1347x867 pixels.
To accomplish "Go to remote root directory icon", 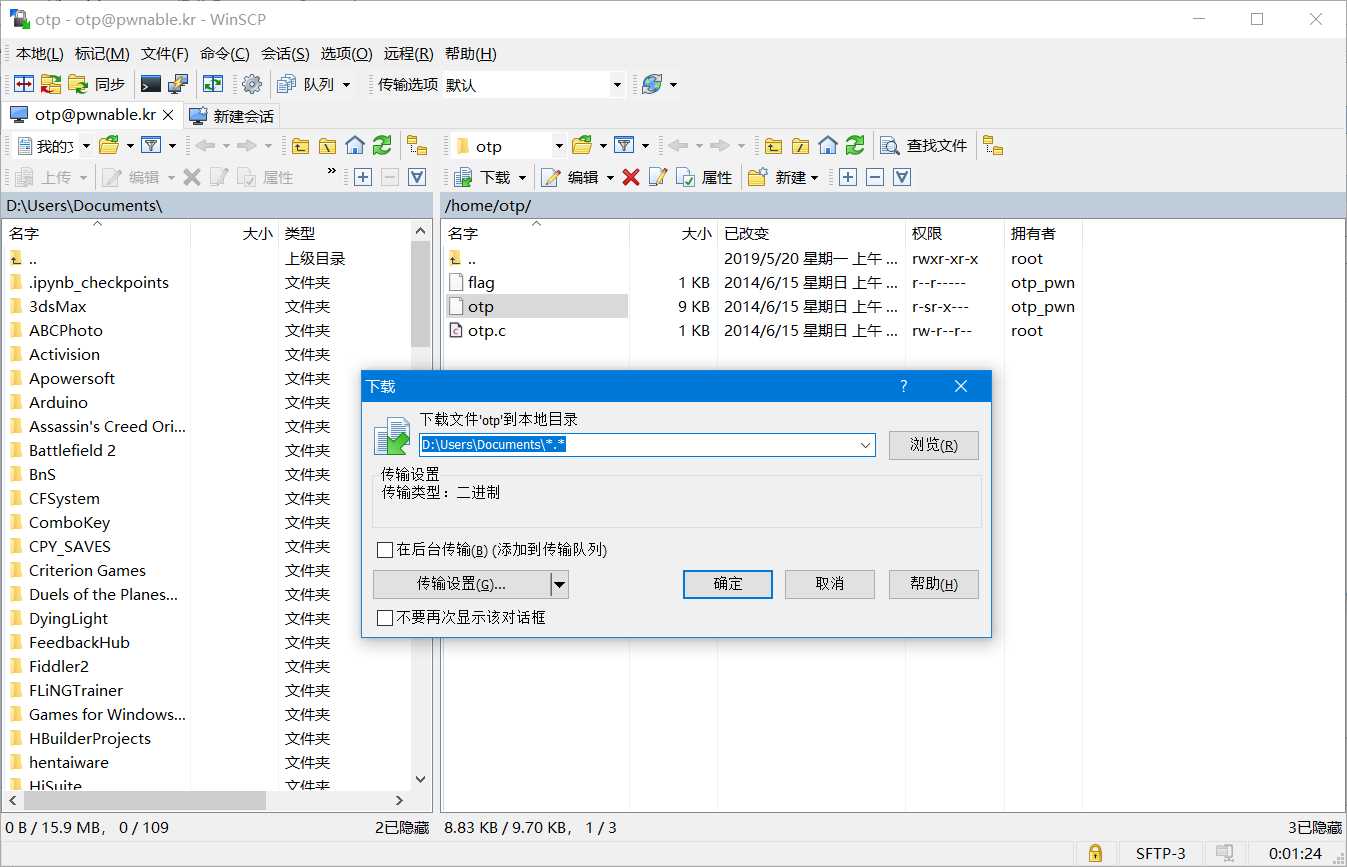I will pos(800,146).
